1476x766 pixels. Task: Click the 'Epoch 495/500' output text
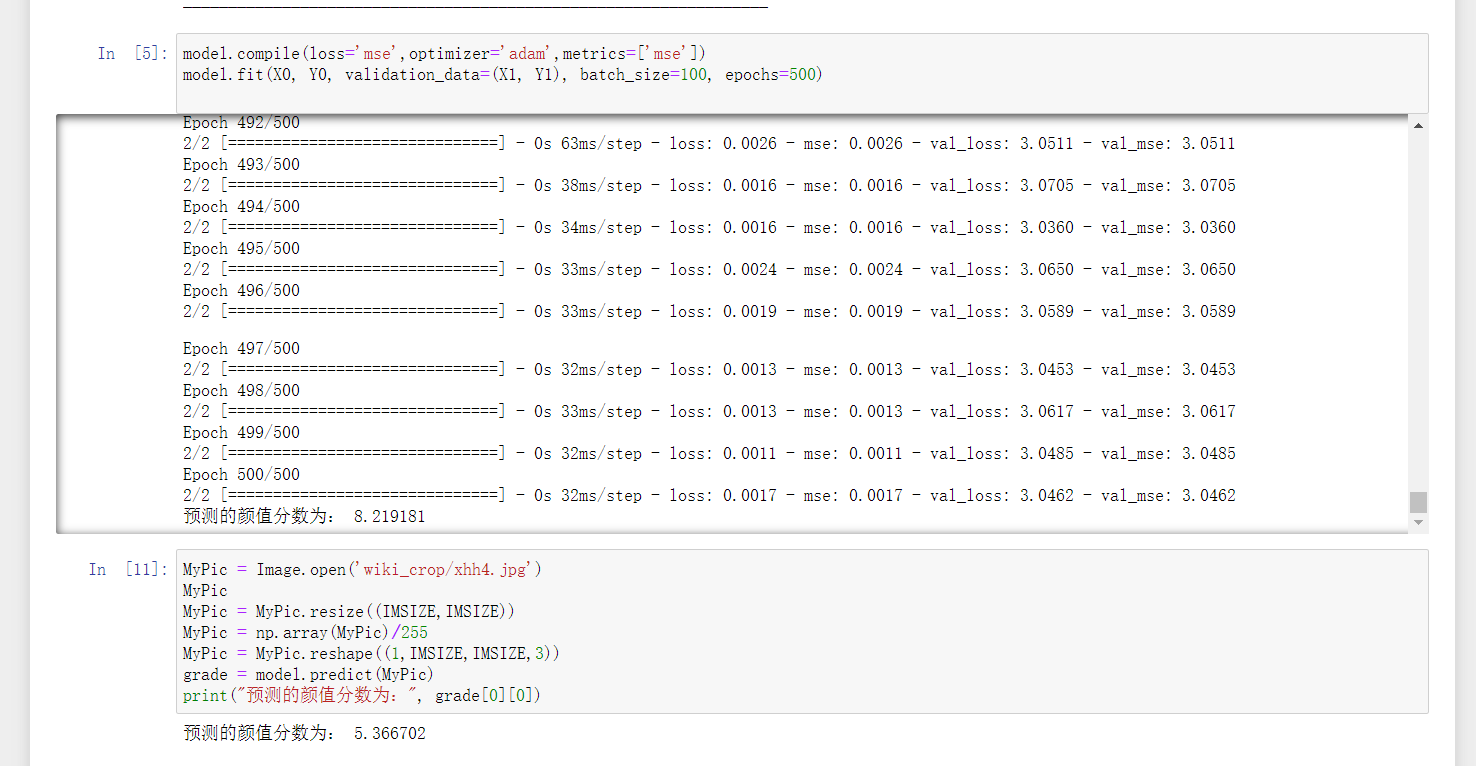pos(241,249)
